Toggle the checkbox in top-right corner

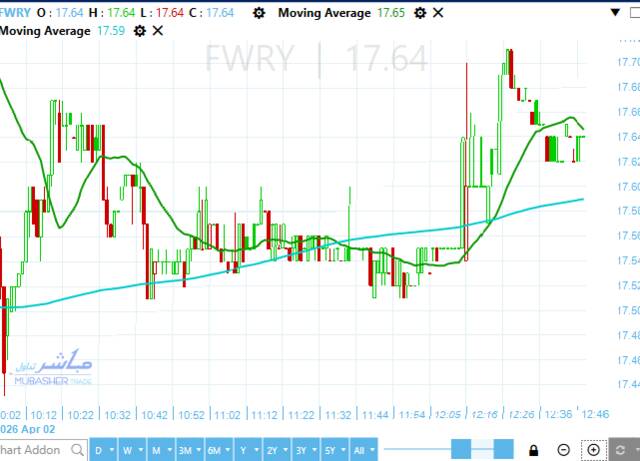tap(630, 12)
